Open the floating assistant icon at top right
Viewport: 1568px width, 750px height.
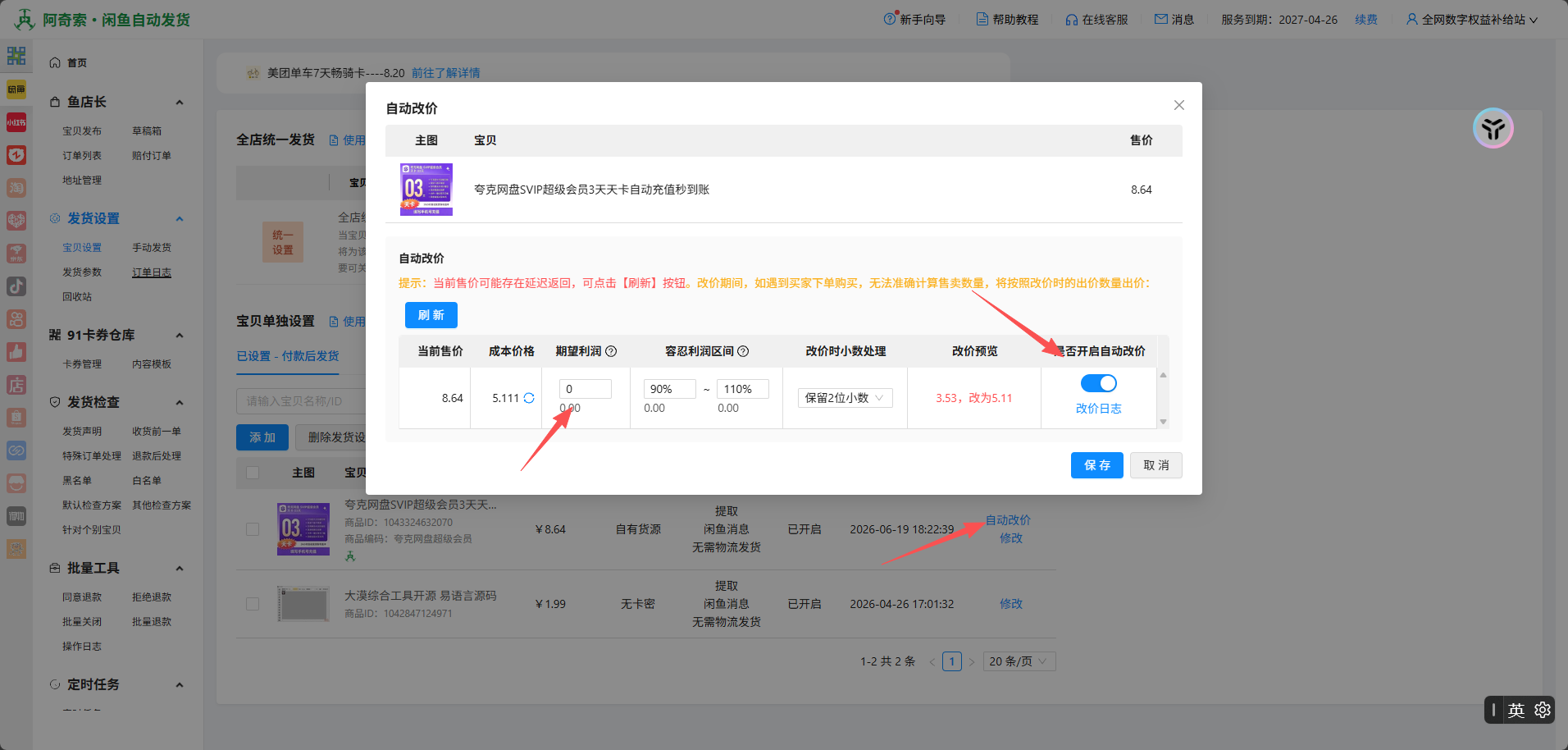pyautogui.click(x=1493, y=129)
